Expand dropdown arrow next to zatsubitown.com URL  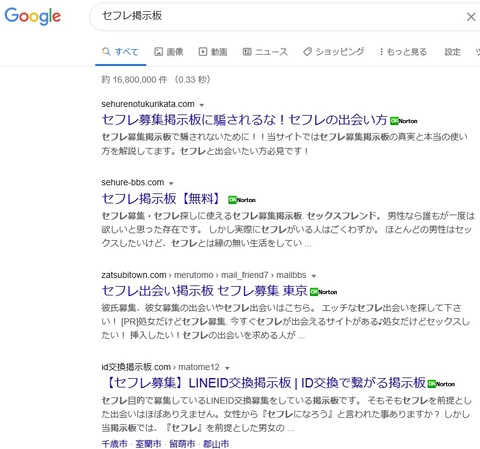pos(313,276)
